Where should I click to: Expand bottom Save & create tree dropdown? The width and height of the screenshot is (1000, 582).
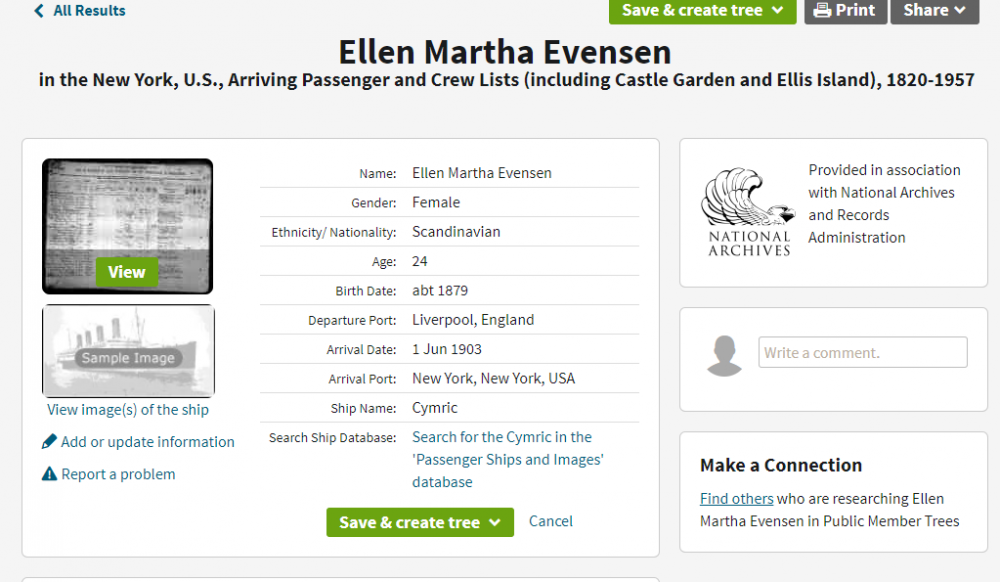(x=495, y=523)
